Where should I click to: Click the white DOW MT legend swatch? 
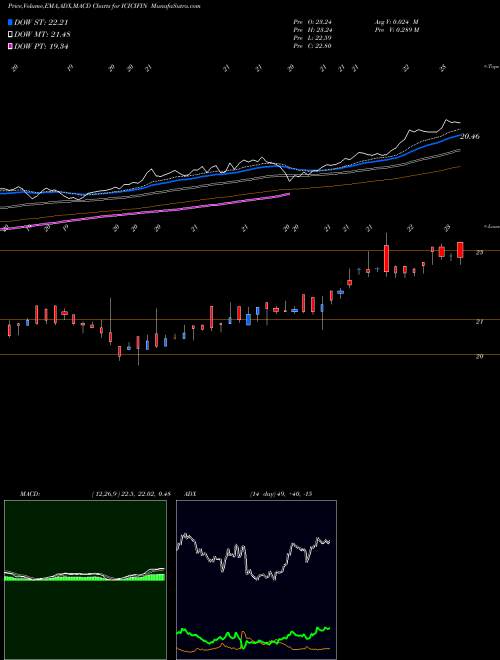[10, 35]
